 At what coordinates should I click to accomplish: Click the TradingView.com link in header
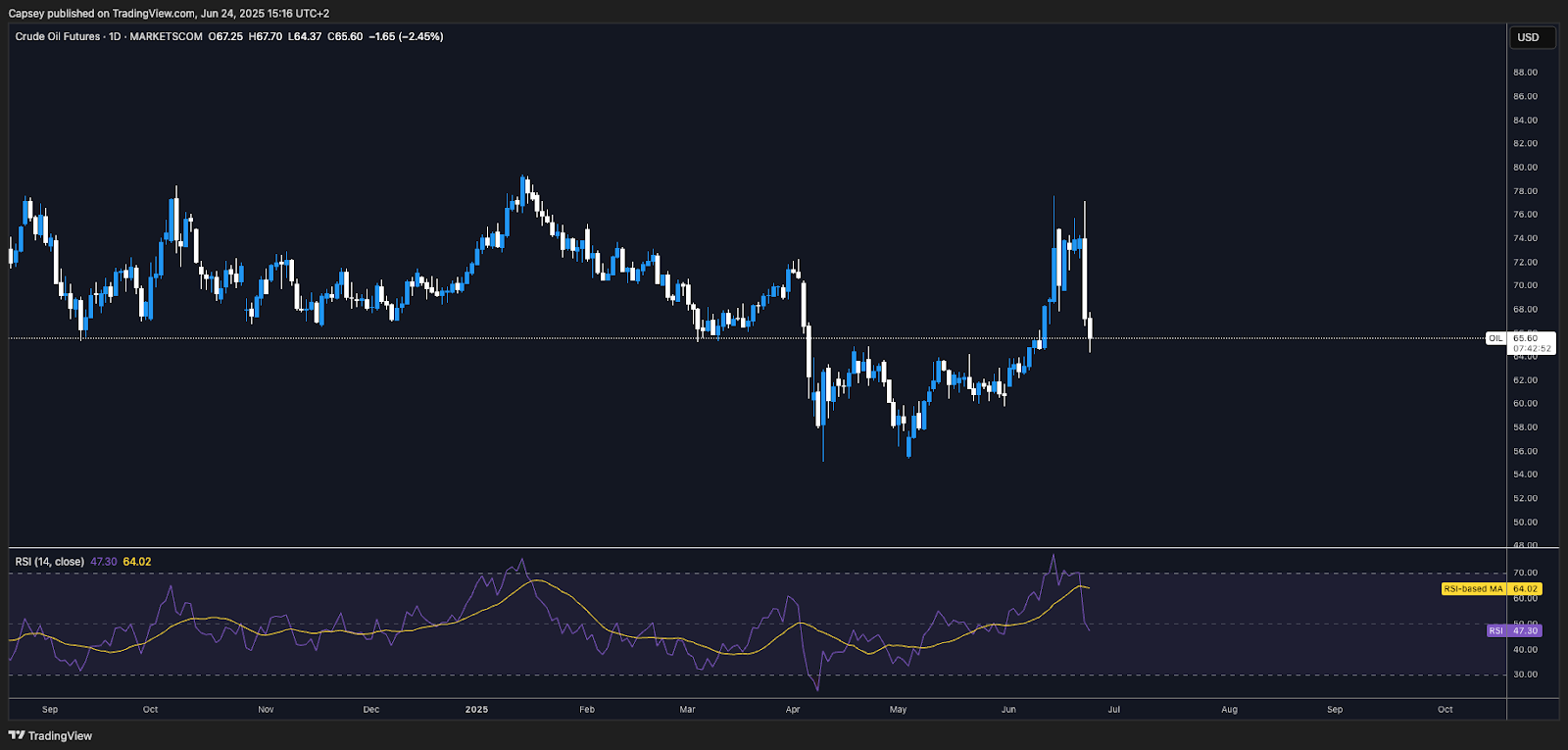[154, 14]
